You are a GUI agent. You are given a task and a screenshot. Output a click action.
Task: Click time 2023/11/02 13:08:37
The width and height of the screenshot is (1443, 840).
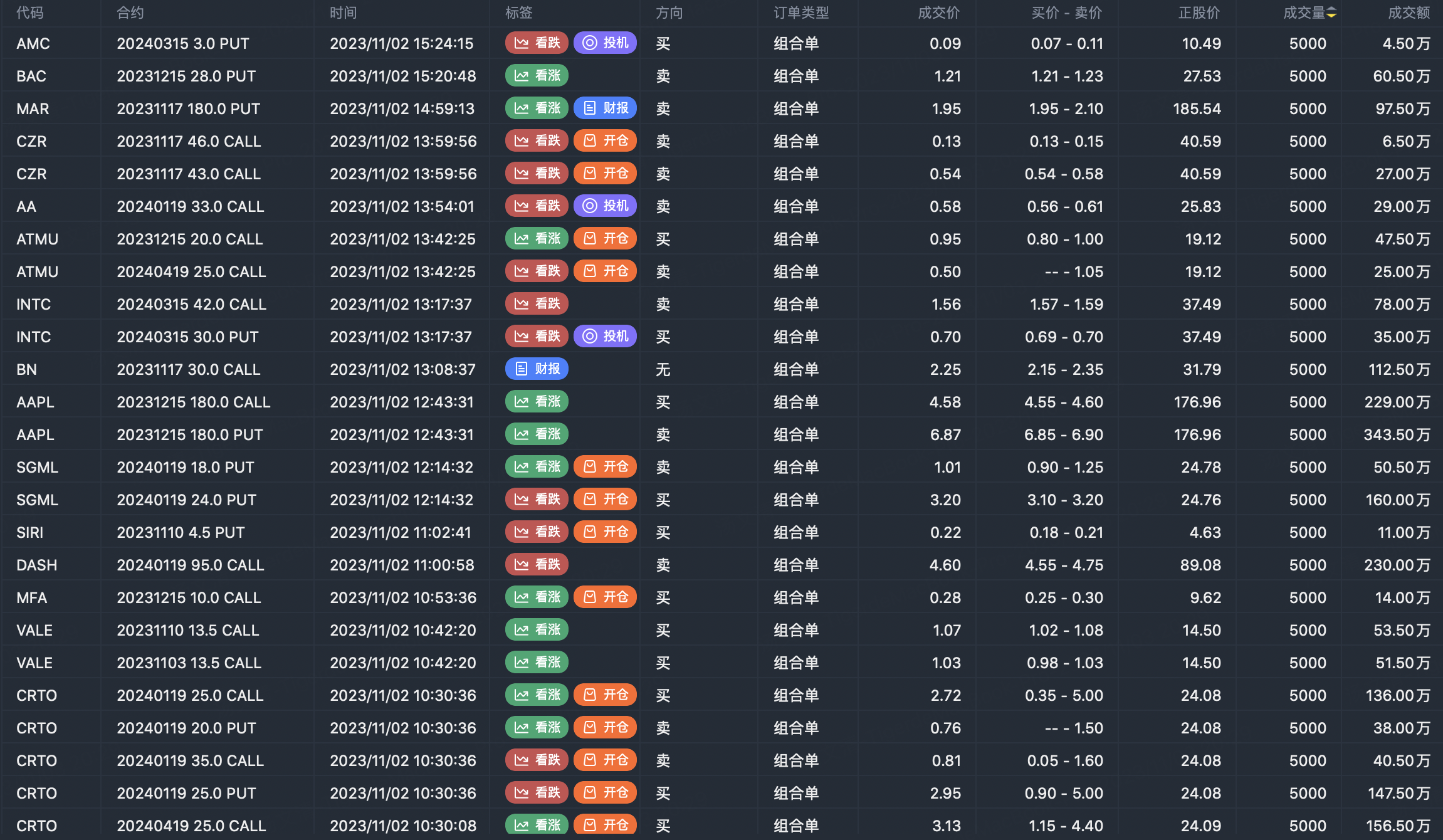(x=402, y=369)
